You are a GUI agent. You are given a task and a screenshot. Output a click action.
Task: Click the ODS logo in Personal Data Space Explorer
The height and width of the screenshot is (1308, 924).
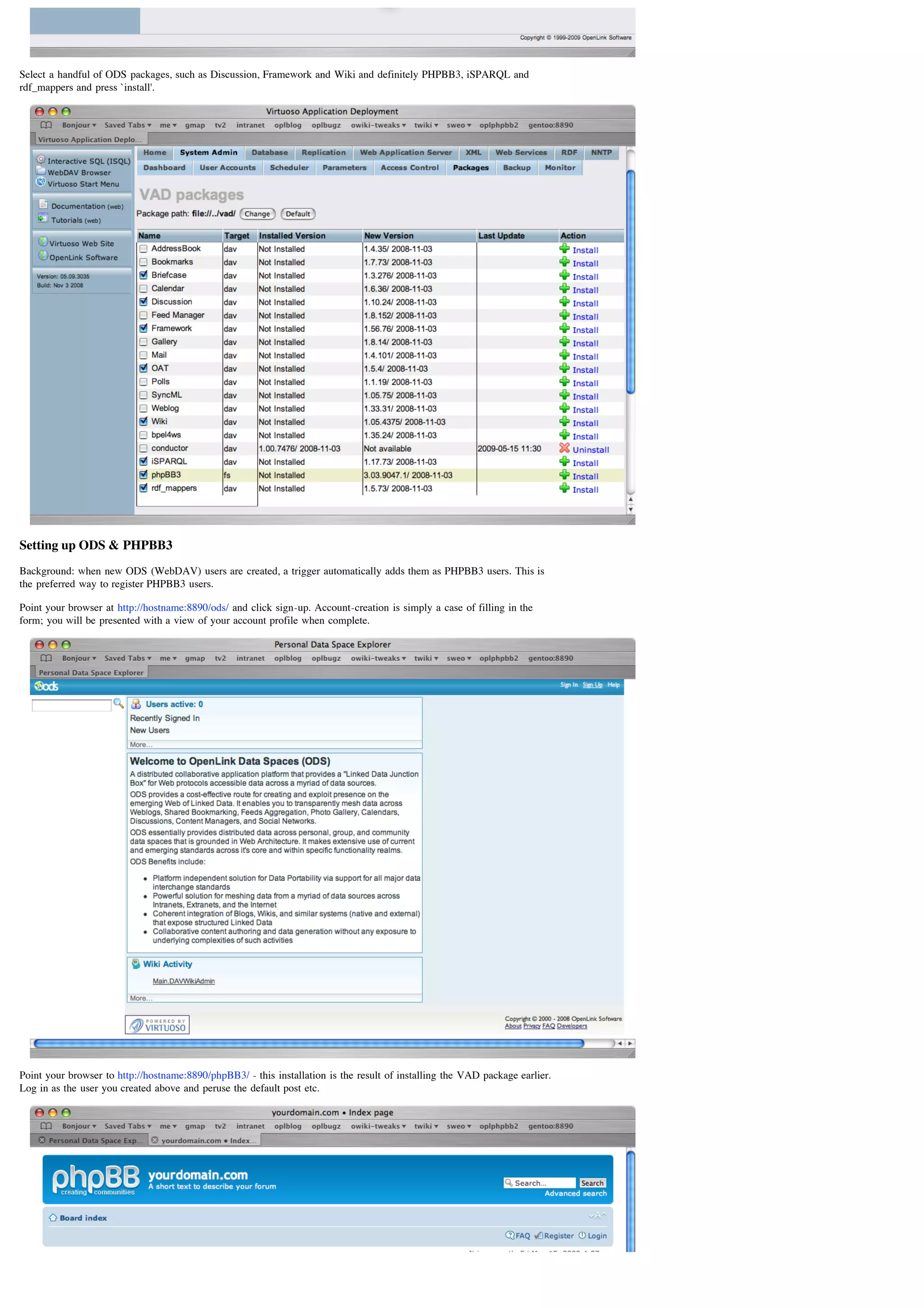click(x=46, y=686)
